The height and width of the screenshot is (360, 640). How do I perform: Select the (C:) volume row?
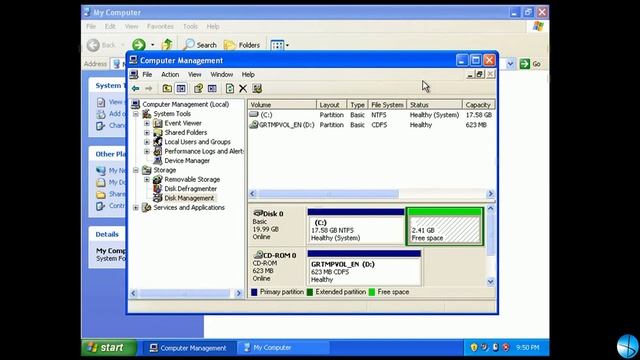click(x=371, y=115)
